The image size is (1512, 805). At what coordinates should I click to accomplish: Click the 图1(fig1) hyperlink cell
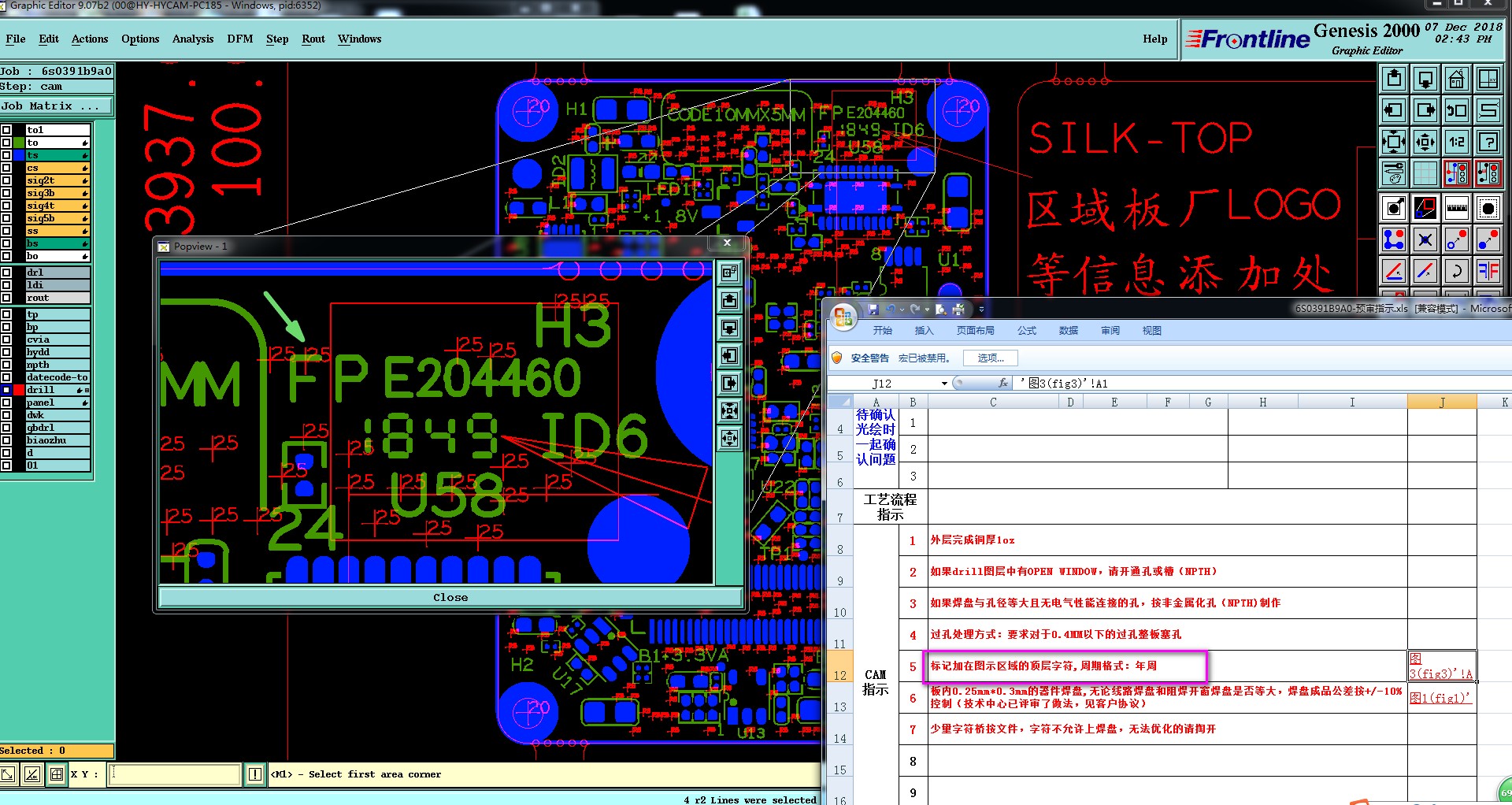1440,698
